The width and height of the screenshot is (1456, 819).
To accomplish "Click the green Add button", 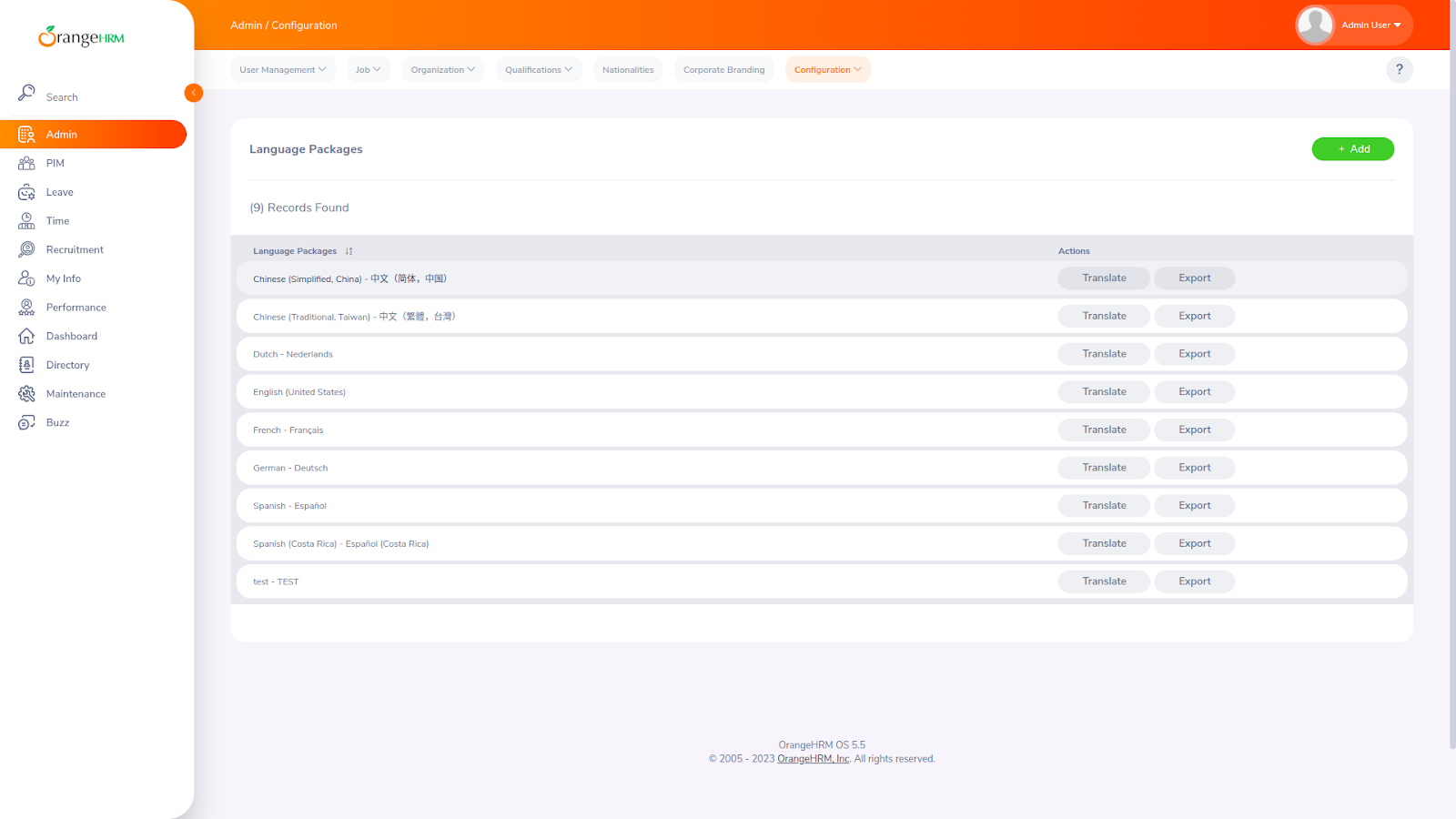I will 1352,149.
